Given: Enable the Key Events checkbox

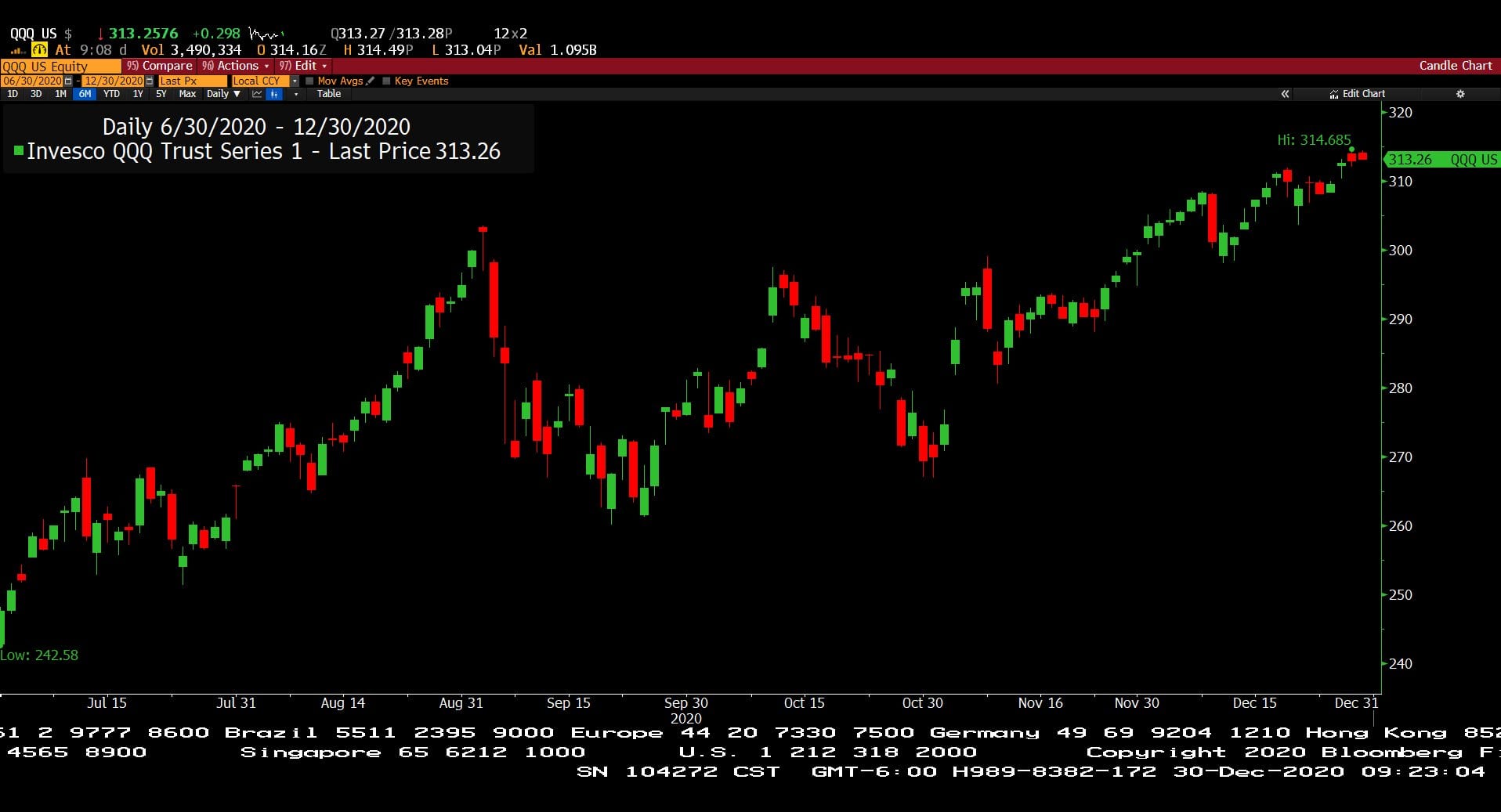Looking at the screenshot, I should (386, 81).
